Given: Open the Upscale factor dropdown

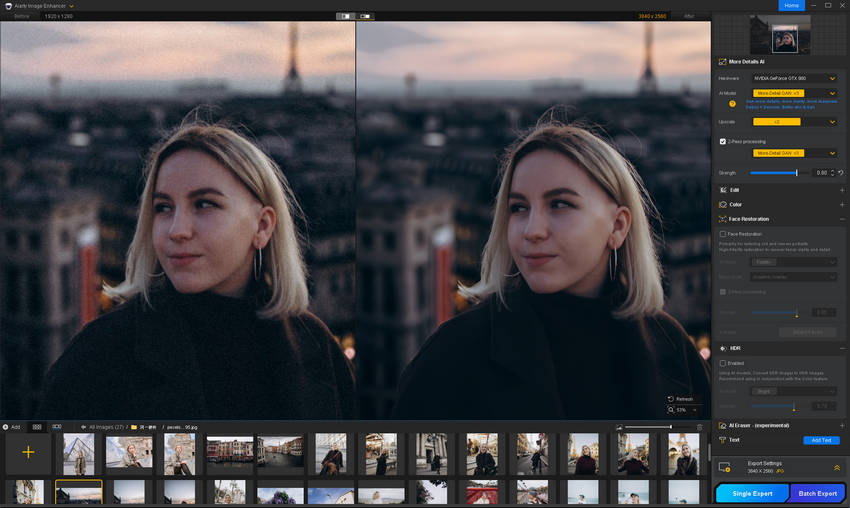Looking at the screenshot, I should [x=795, y=122].
